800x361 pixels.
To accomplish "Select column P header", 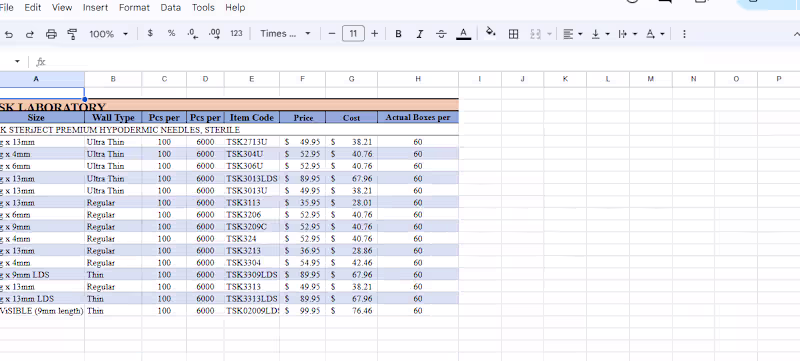I will click(x=779, y=79).
